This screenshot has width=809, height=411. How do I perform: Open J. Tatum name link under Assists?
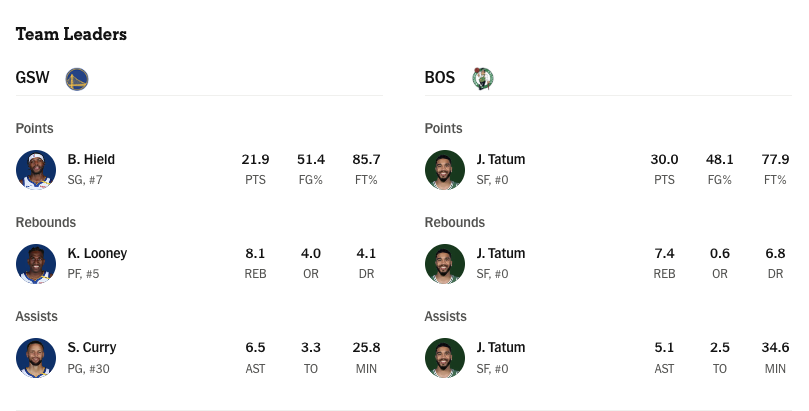click(x=501, y=347)
